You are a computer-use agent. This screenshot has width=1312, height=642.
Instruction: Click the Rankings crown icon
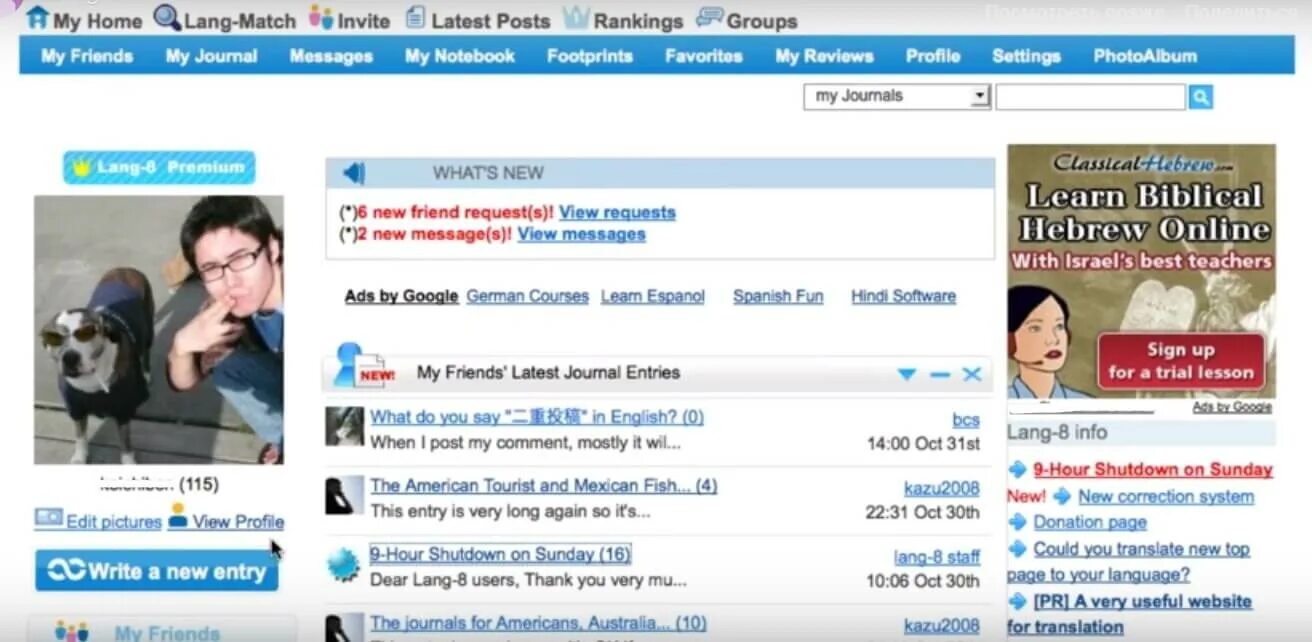point(575,17)
